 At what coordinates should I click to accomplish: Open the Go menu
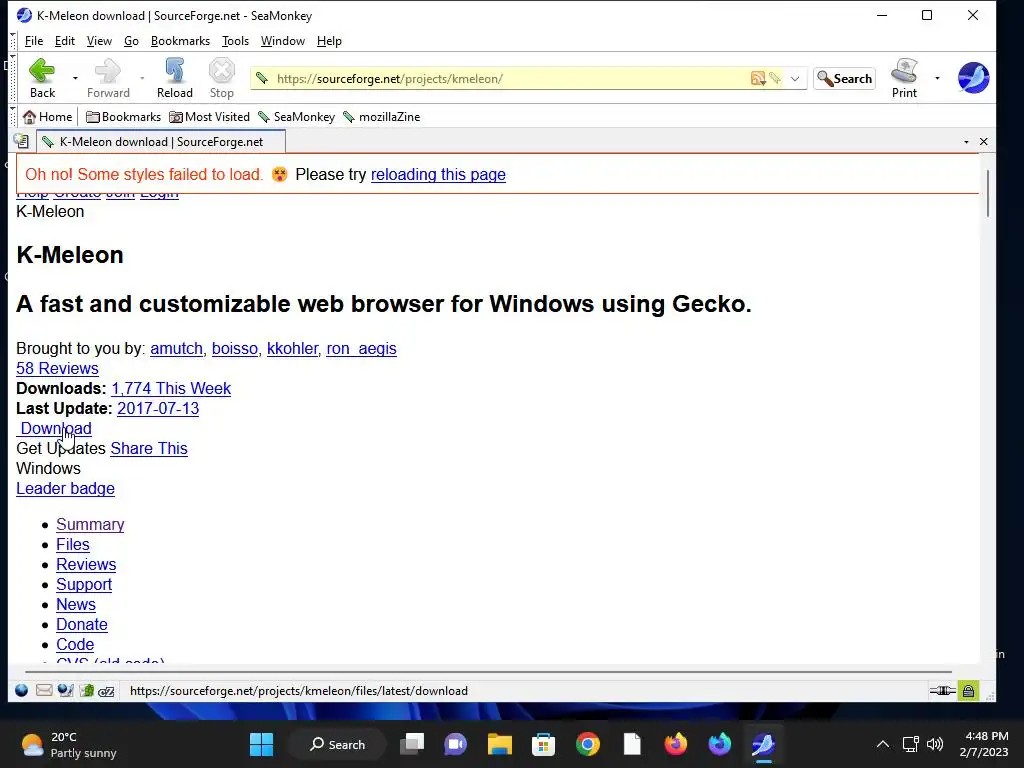coord(131,40)
